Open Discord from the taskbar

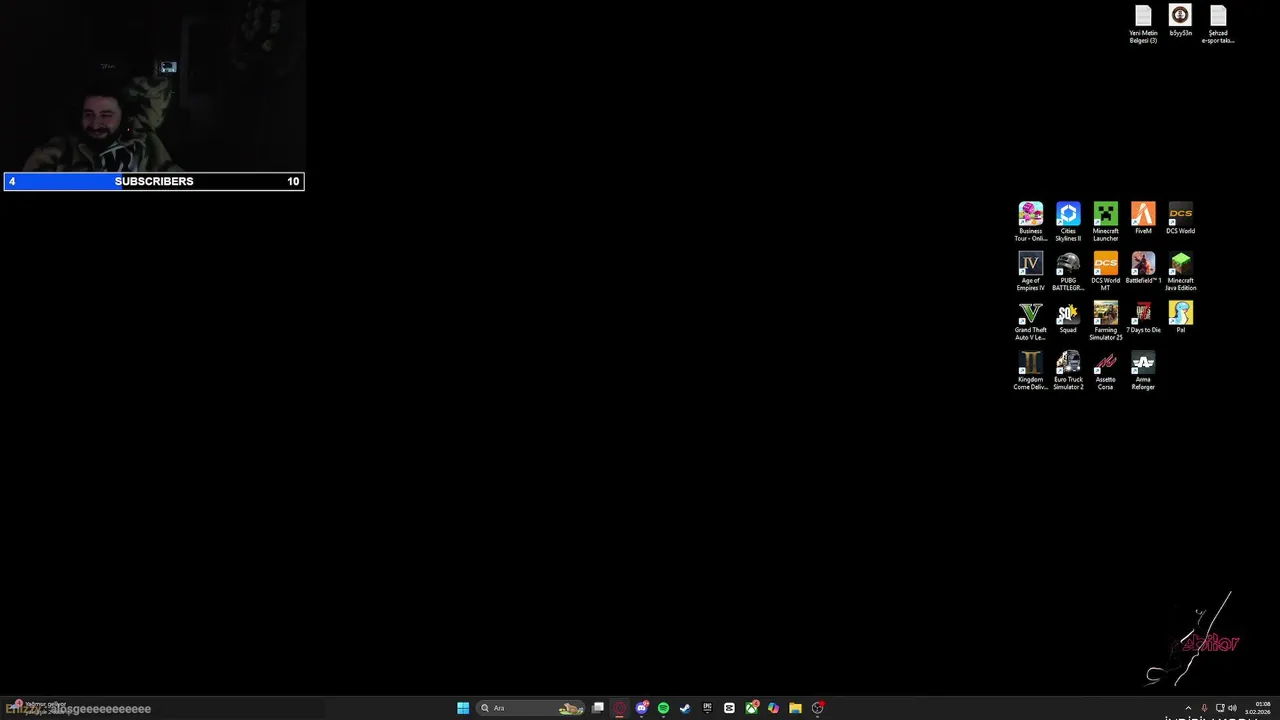(x=642, y=708)
